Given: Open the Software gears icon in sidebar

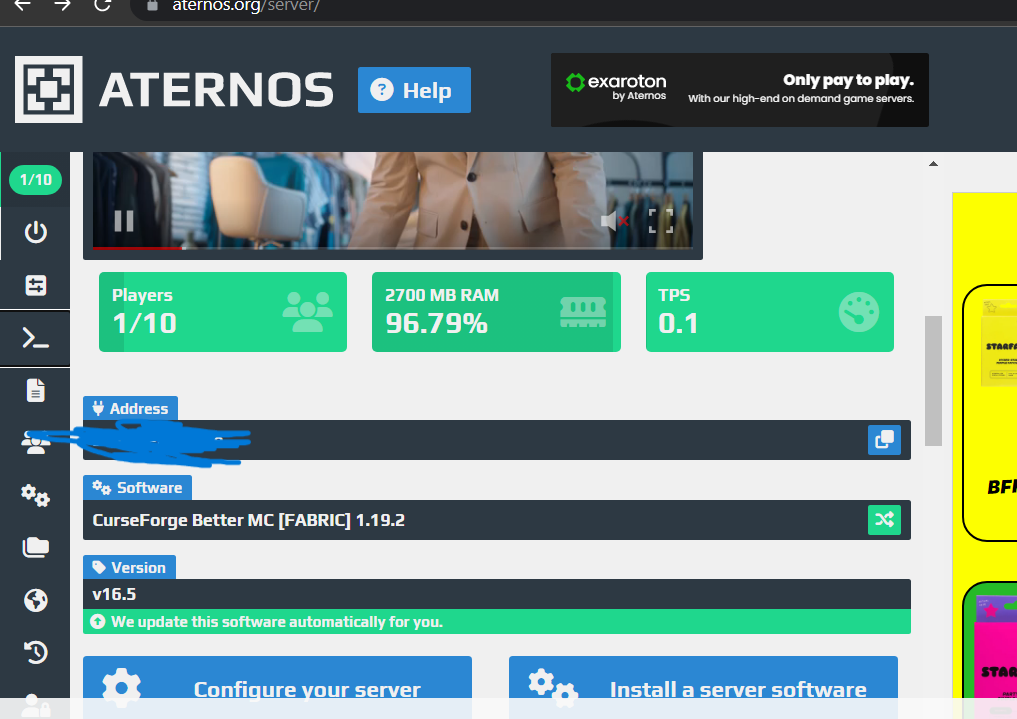Looking at the screenshot, I should coord(36,495).
